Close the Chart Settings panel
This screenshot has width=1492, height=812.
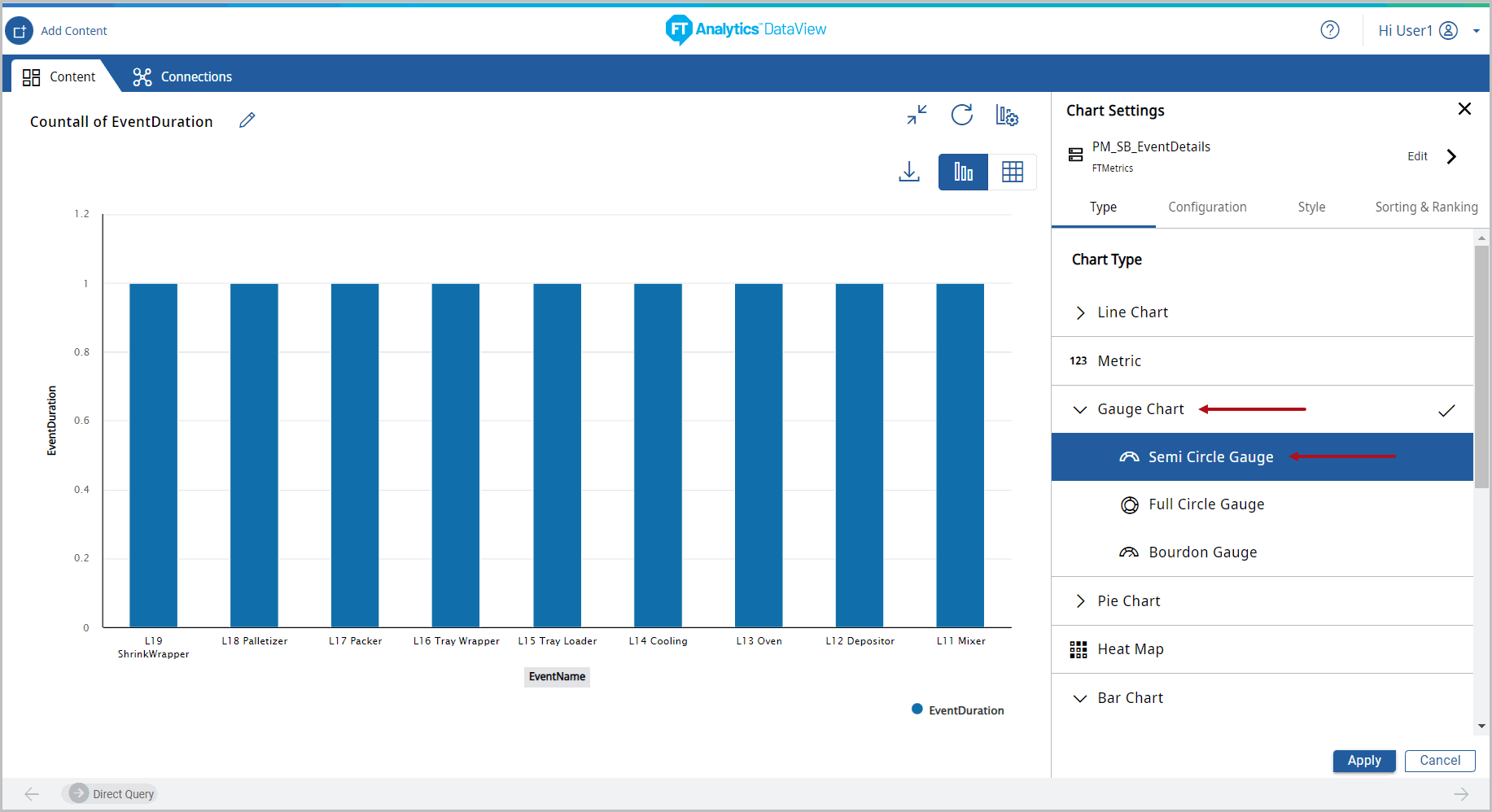(x=1464, y=109)
